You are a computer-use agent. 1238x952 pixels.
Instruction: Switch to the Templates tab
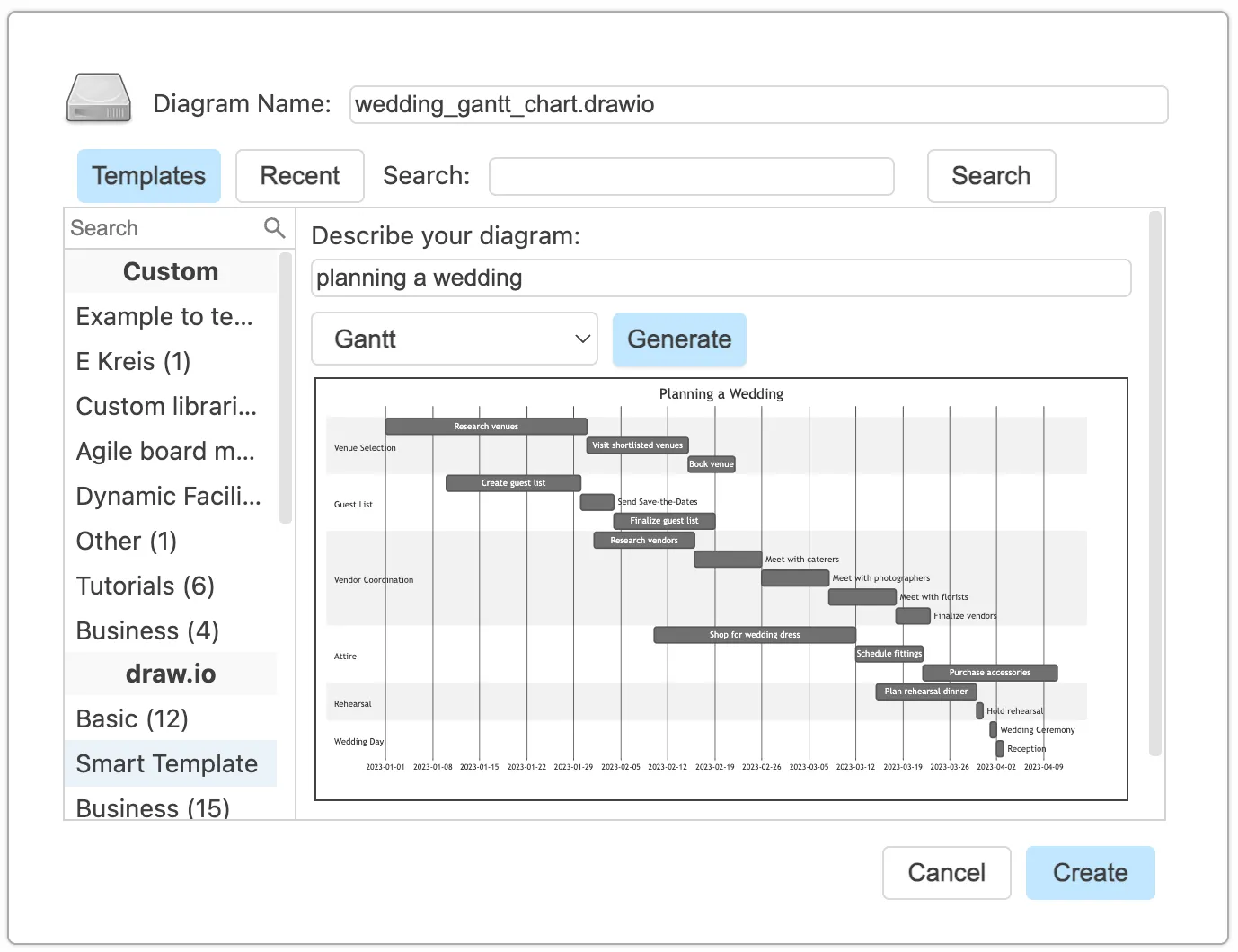(149, 176)
